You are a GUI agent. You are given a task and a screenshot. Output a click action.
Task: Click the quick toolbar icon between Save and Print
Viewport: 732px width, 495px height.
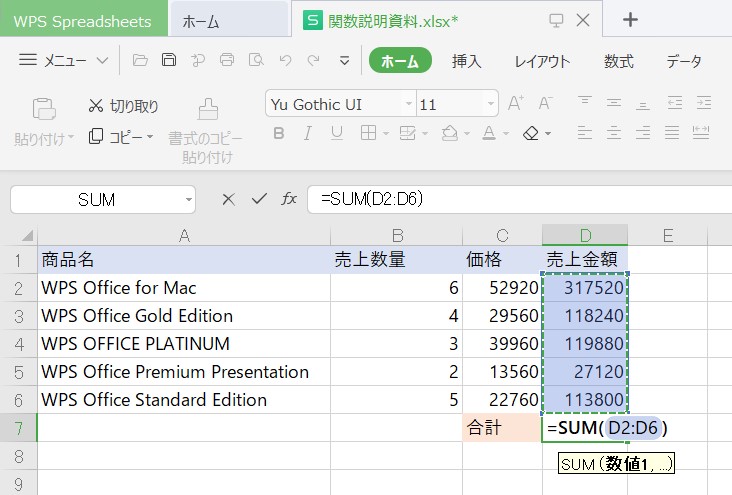198,60
